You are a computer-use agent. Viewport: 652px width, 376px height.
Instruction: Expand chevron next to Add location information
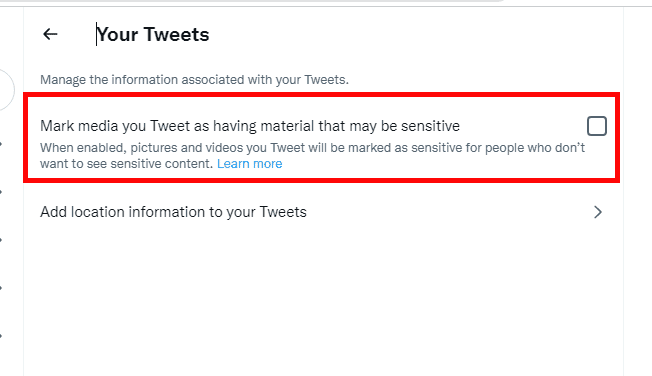[x=598, y=212]
